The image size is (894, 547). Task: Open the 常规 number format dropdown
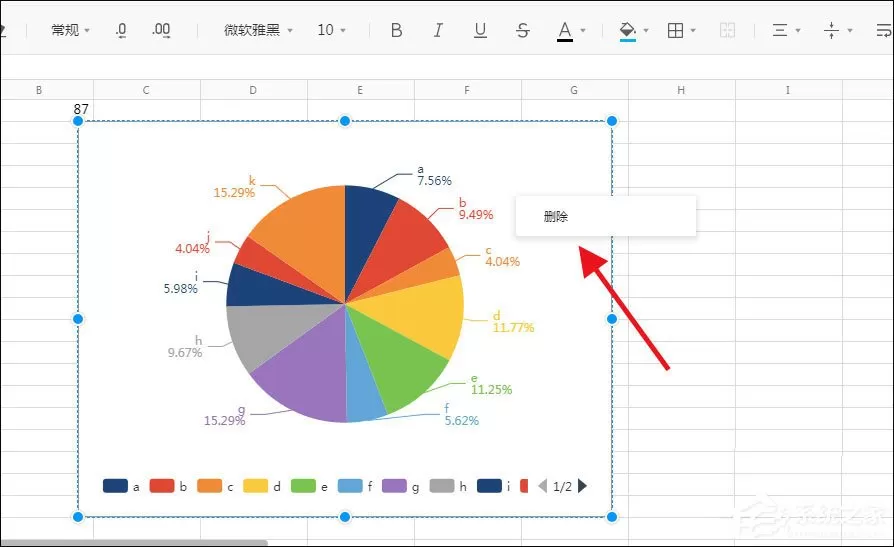click(70, 30)
